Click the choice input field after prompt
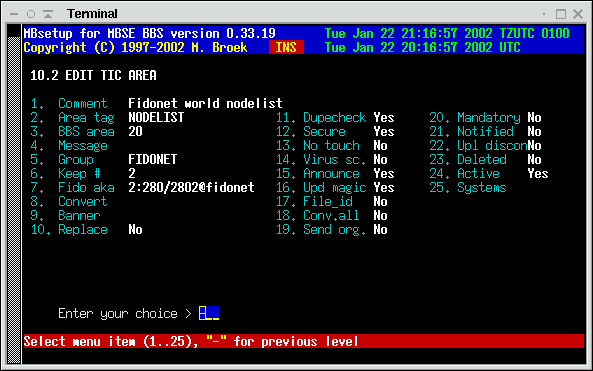The width and height of the screenshot is (593, 371). coord(209,313)
